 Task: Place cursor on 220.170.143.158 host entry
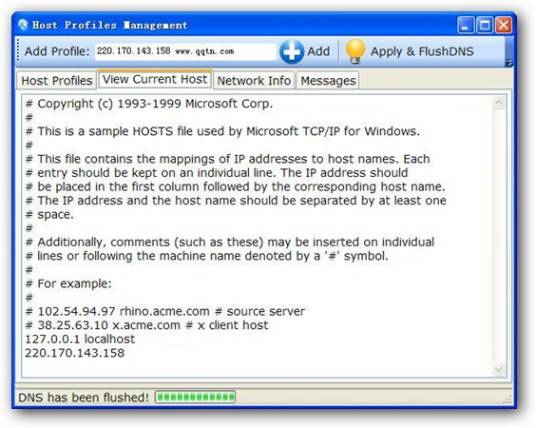click(75, 353)
